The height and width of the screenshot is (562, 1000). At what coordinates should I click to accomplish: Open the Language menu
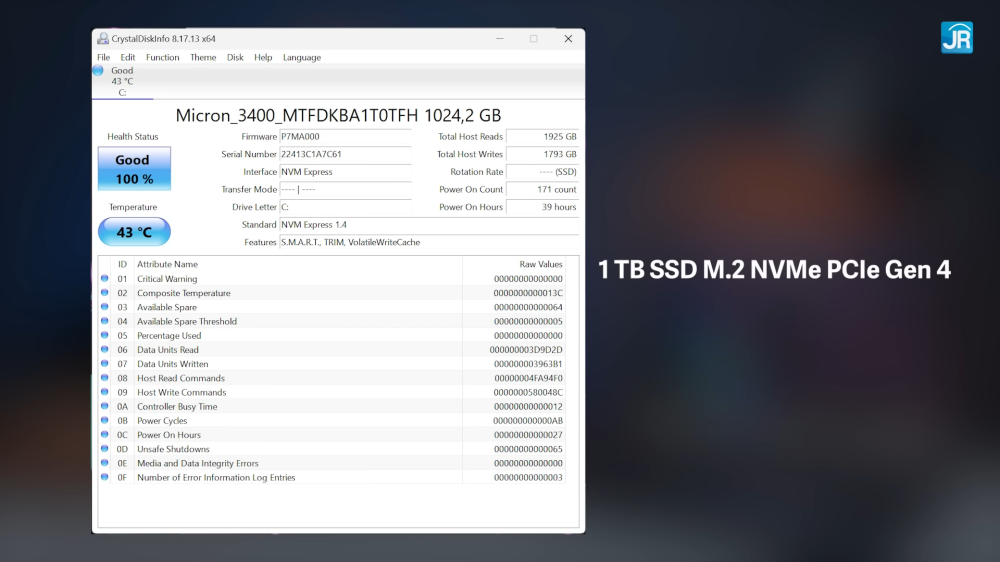[302, 58]
